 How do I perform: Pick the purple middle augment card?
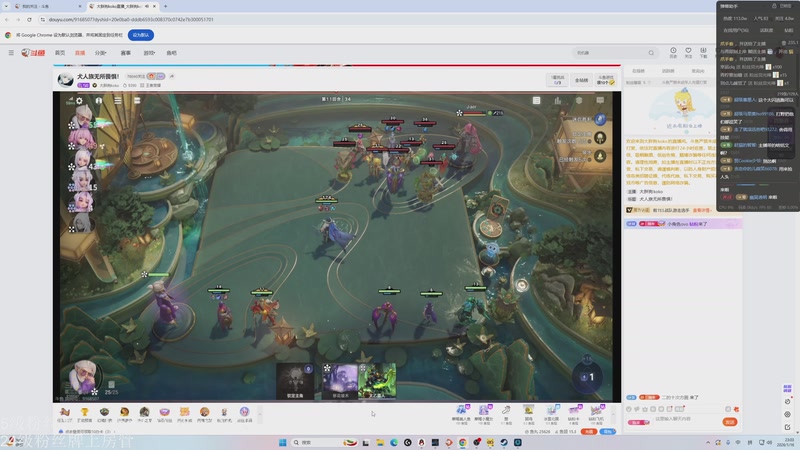pos(340,381)
